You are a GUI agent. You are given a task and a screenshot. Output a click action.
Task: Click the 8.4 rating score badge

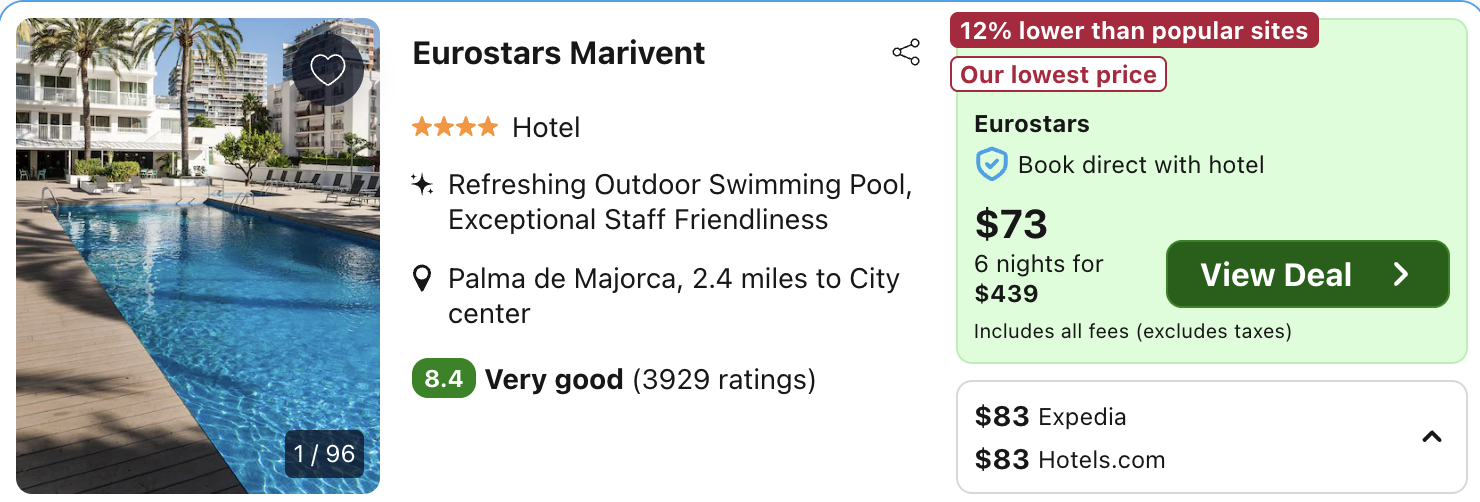tap(443, 379)
